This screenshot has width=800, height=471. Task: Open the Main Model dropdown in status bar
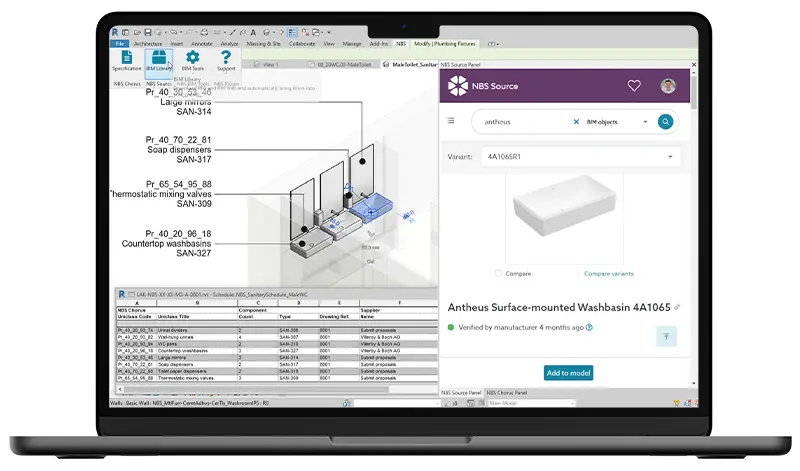tap(531, 403)
